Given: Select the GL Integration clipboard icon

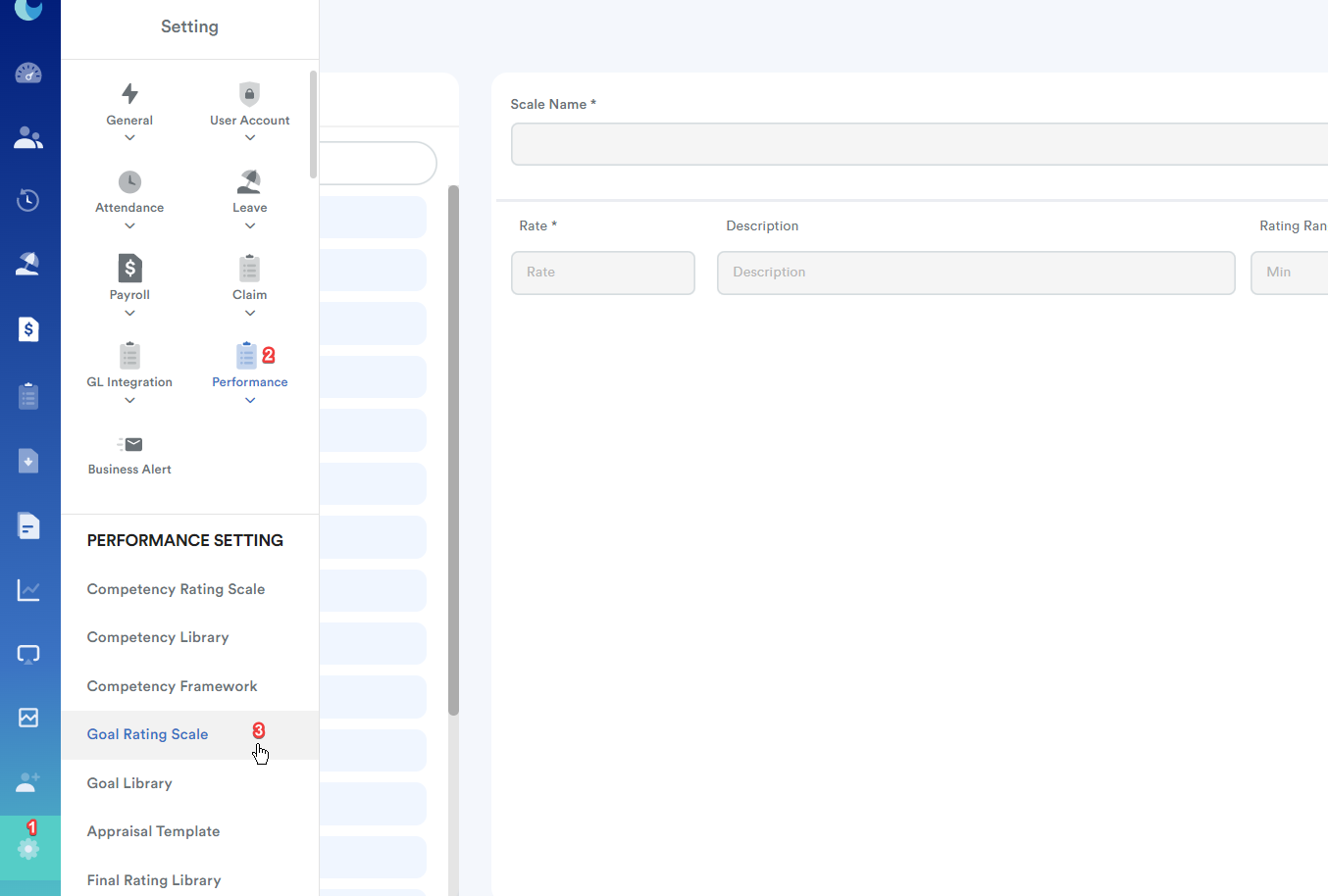Looking at the screenshot, I should point(129,355).
